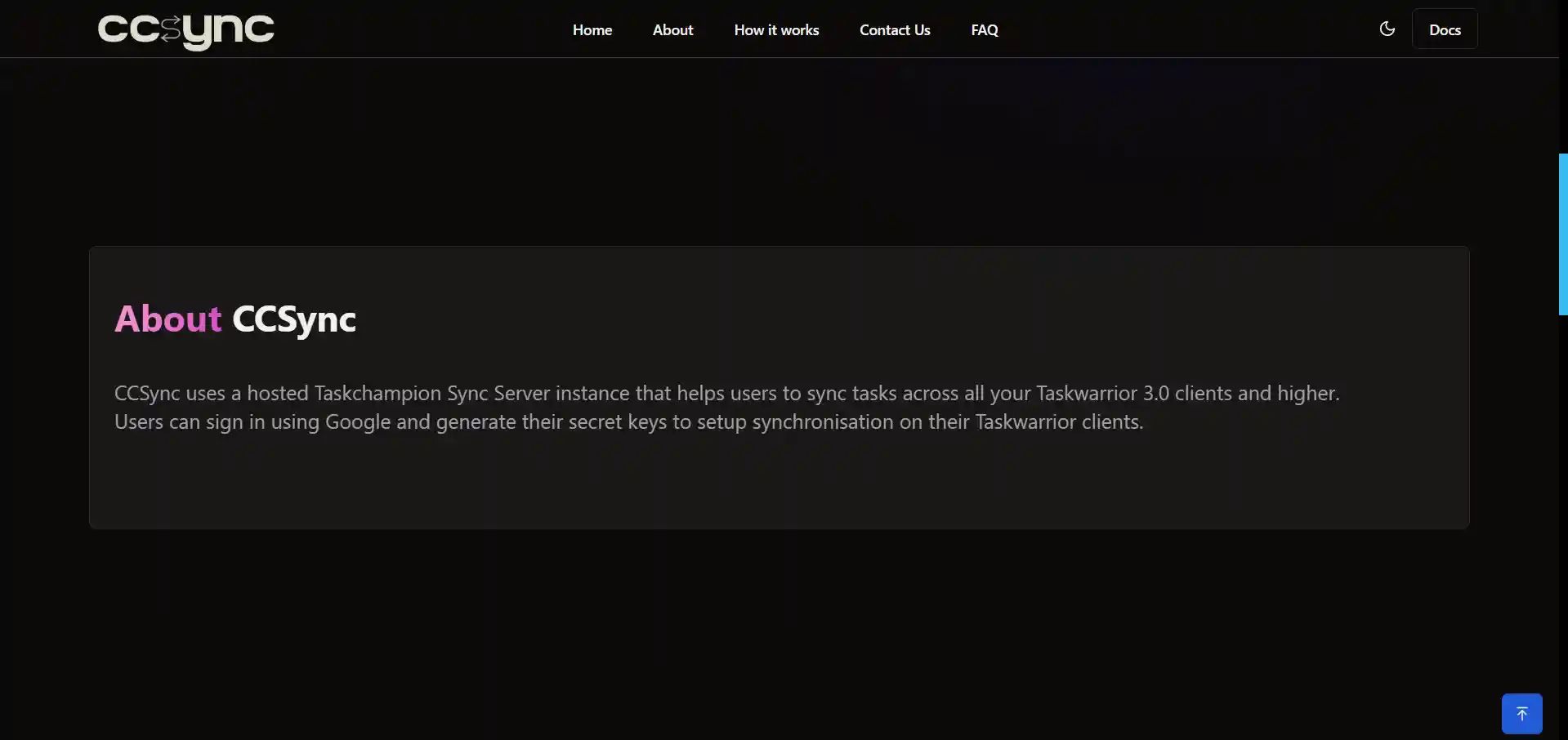This screenshot has width=1568, height=740.
Task: Go to the Home page
Action: pyautogui.click(x=592, y=30)
